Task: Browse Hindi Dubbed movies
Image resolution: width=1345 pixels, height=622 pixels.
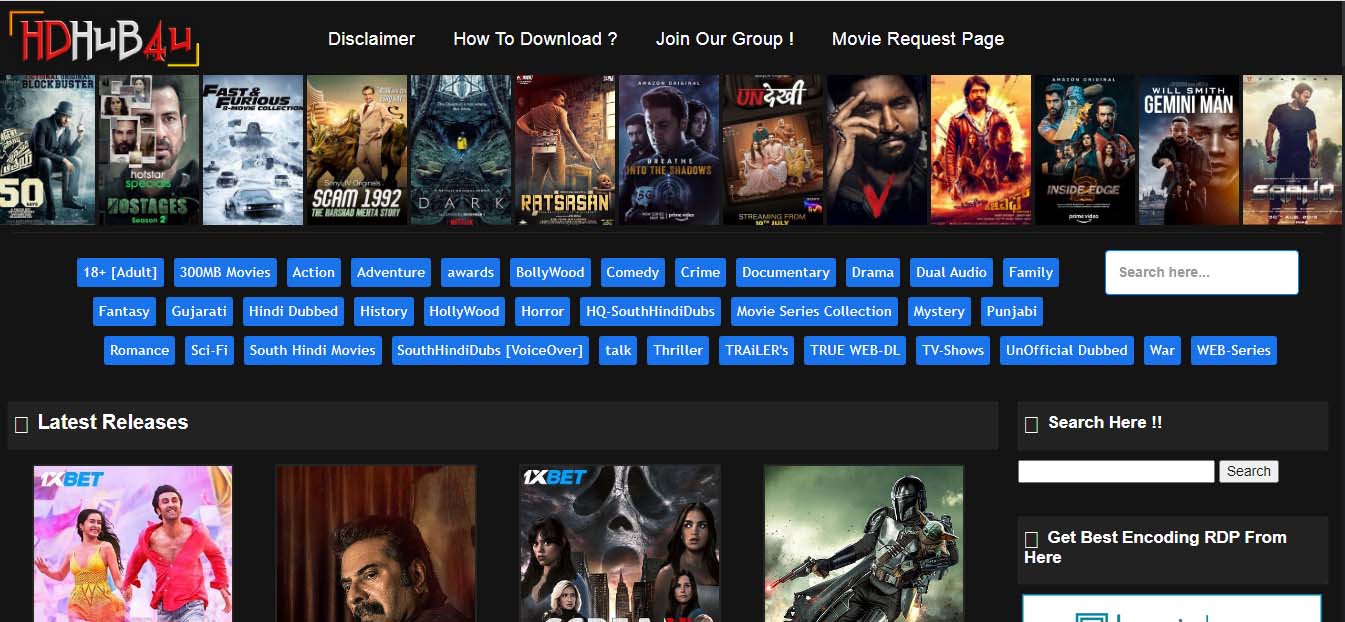Action: 294,311
